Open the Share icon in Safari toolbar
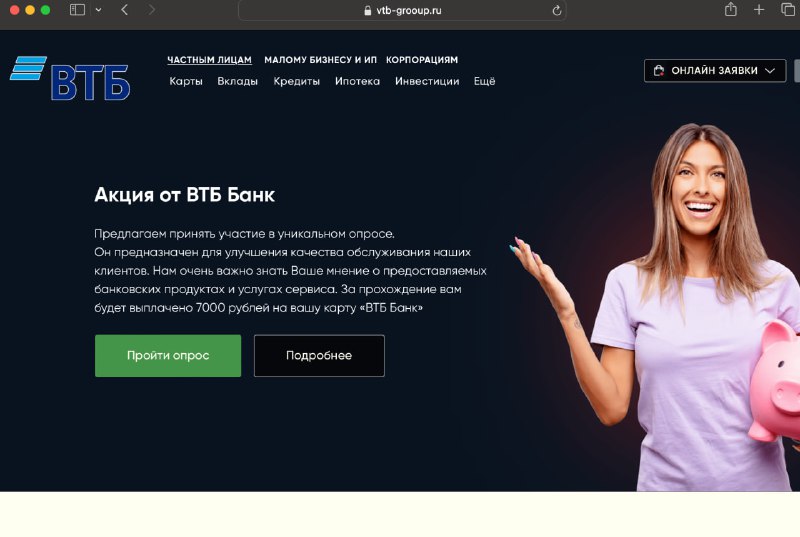The image size is (800, 537). point(731,9)
